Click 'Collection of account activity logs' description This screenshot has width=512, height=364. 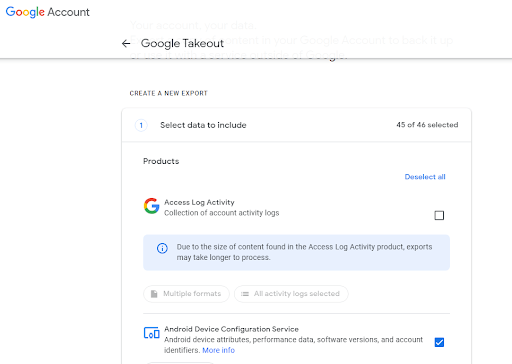pyautogui.click(x=222, y=213)
